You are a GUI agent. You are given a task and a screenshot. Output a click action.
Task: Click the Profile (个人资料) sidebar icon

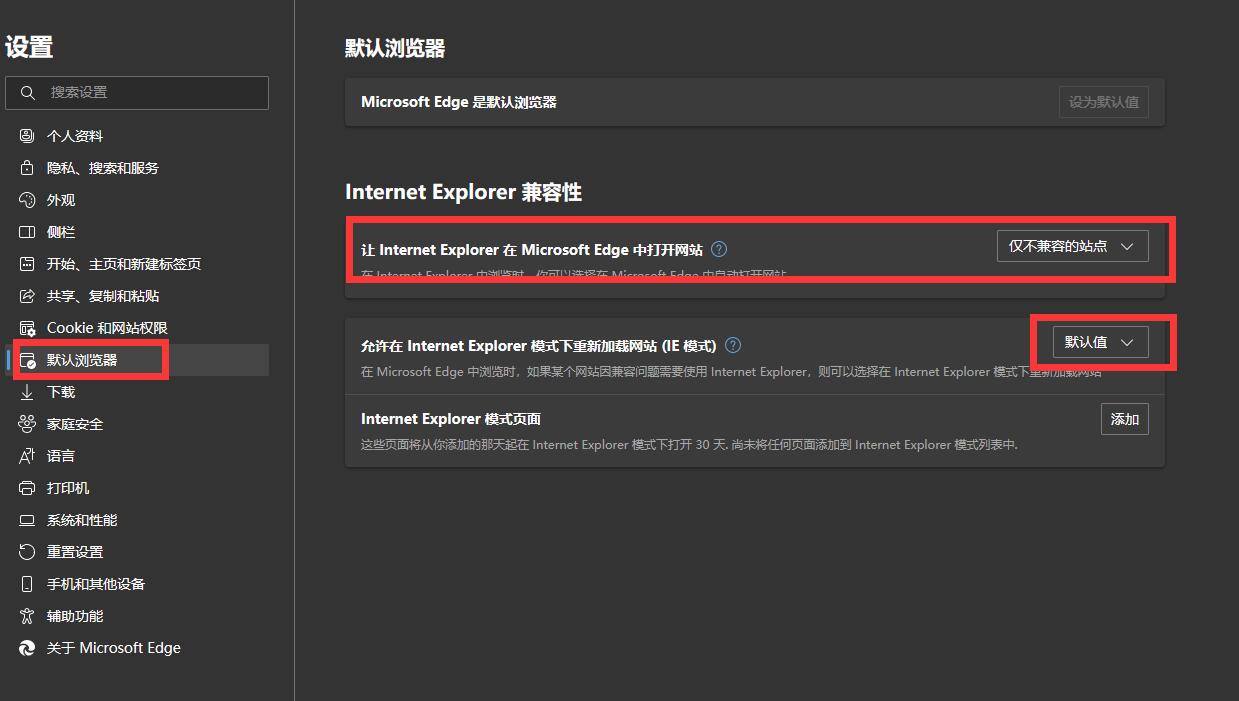tap(27, 136)
